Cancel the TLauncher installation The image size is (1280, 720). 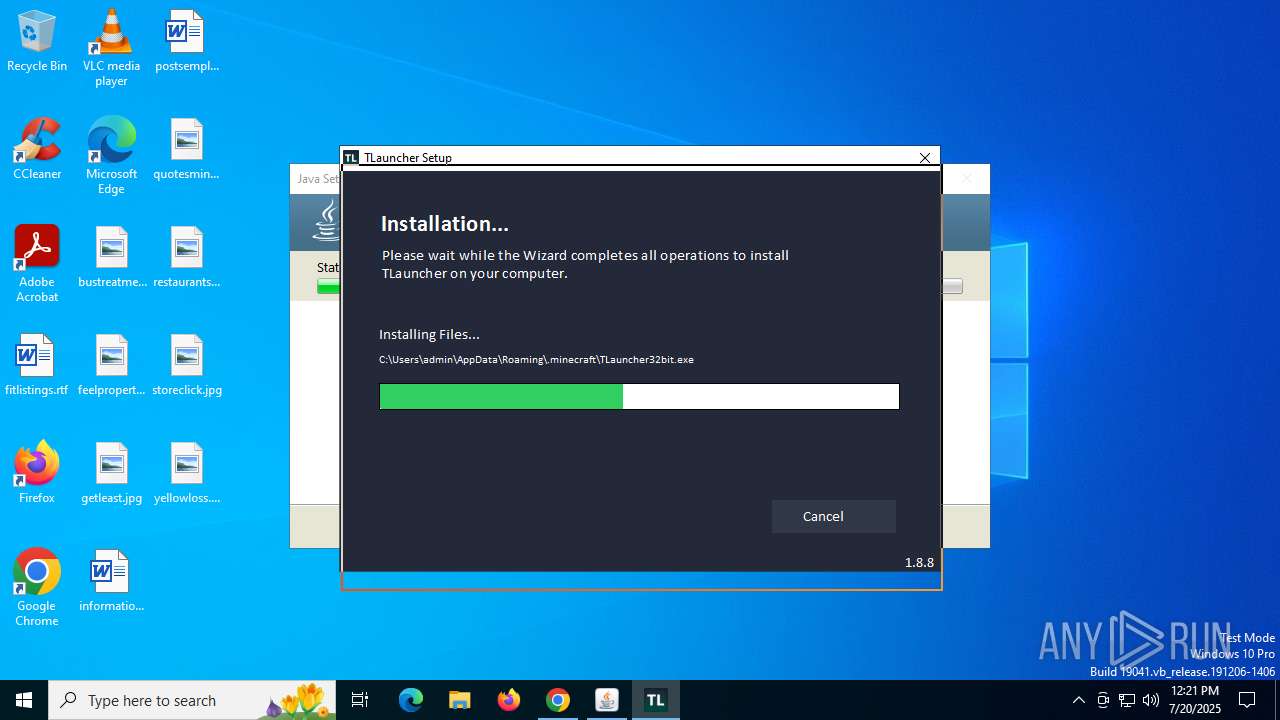click(x=833, y=516)
